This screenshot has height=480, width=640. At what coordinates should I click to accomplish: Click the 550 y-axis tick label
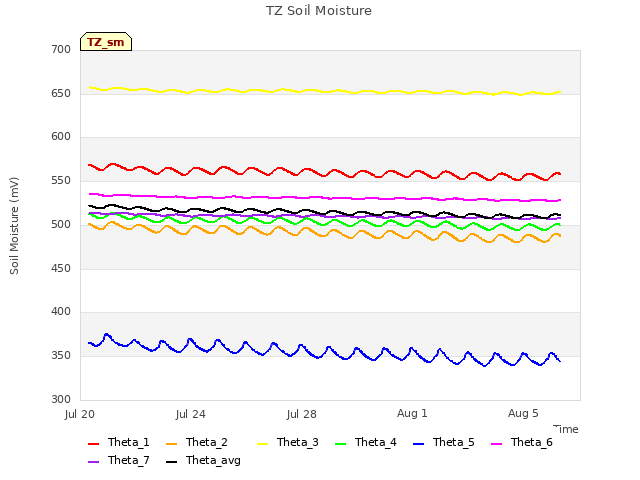pyautogui.click(x=61, y=180)
